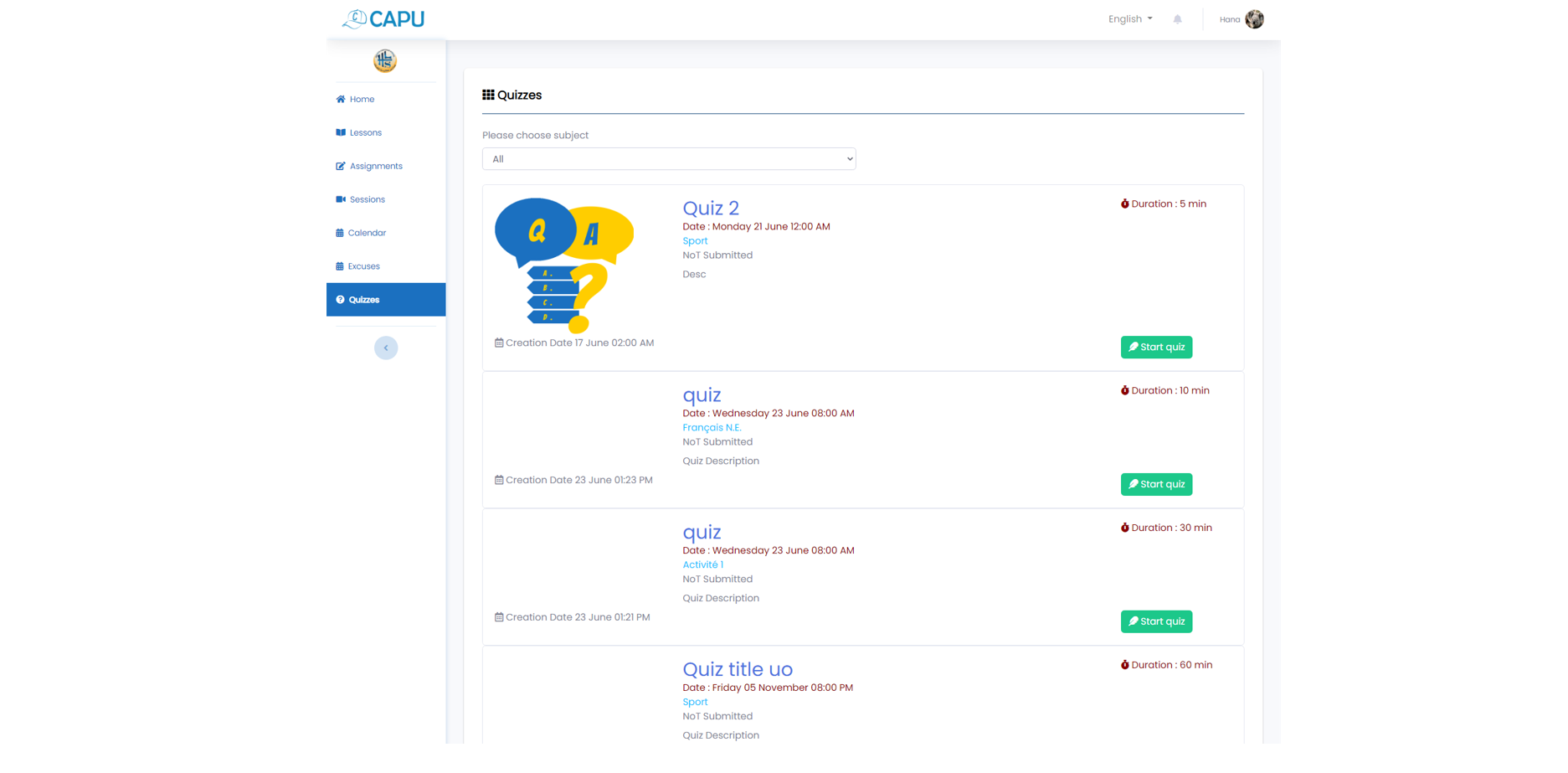
Task: Click 'Please choose subject' label
Action: tap(535, 135)
